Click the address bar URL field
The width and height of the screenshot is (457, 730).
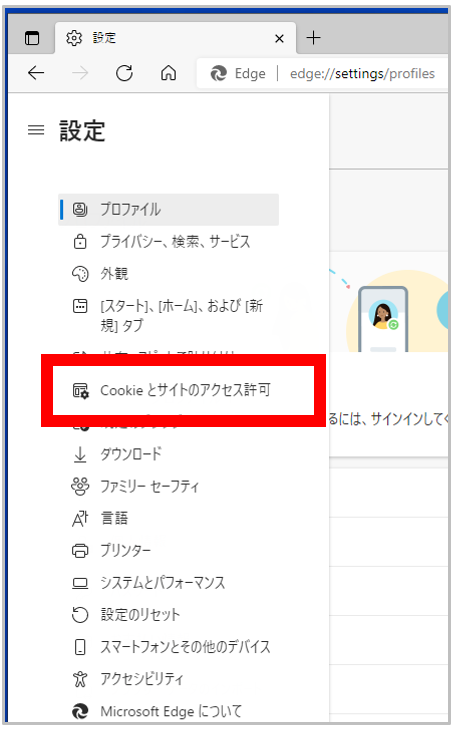(x=362, y=74)
